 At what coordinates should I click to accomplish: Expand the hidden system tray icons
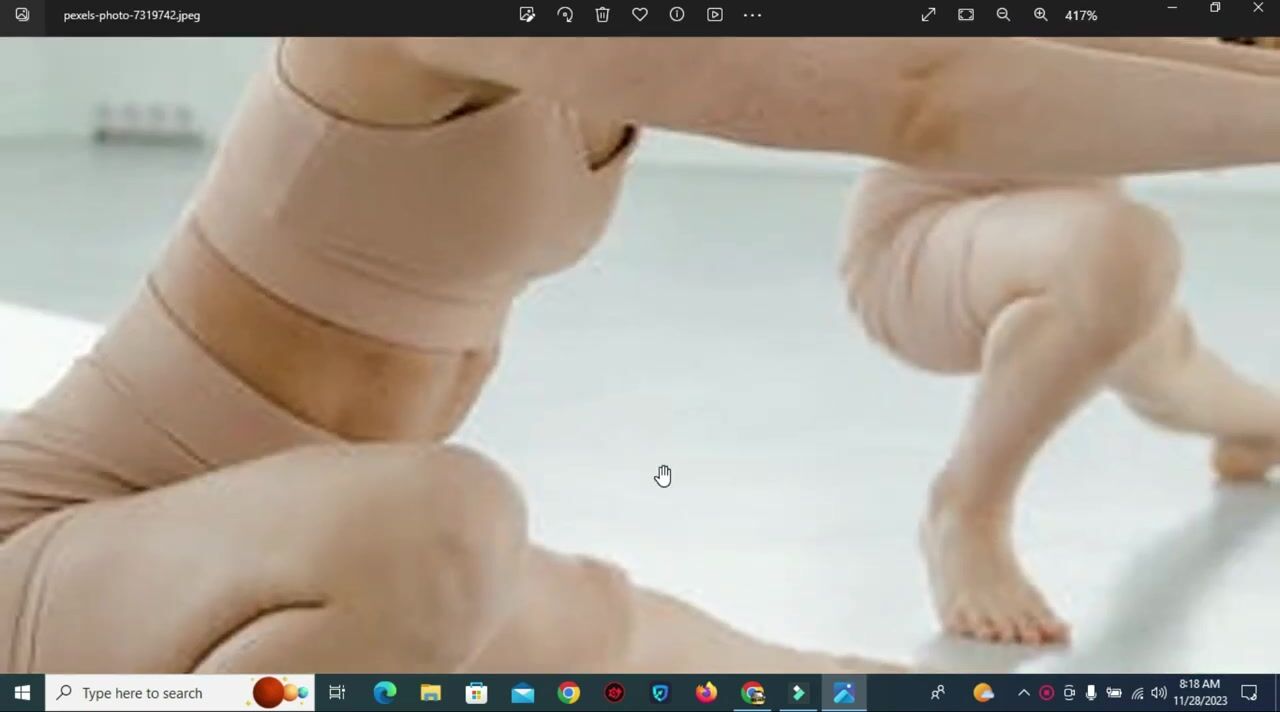point(1023,693)
